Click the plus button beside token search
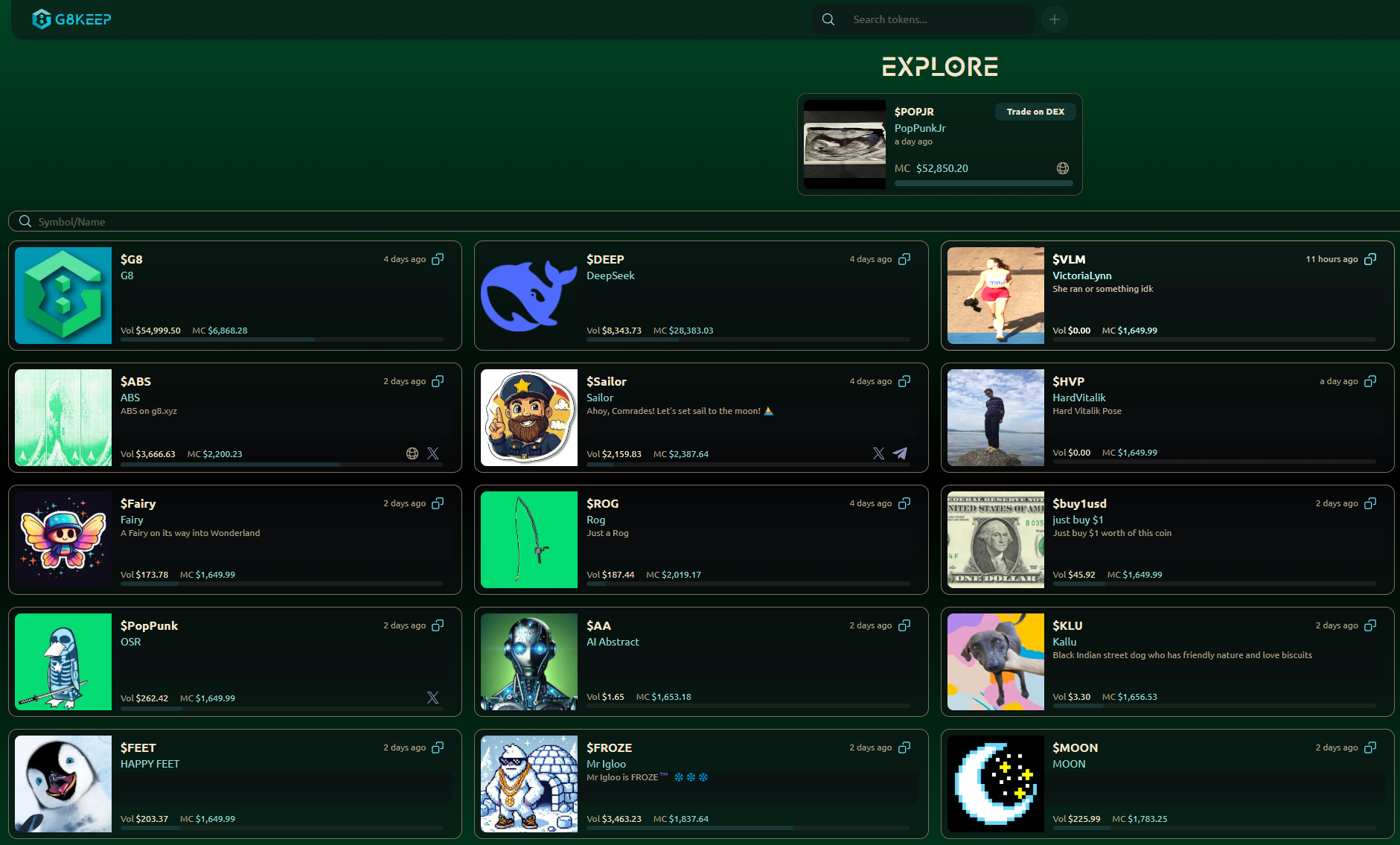 [1054, 19]
